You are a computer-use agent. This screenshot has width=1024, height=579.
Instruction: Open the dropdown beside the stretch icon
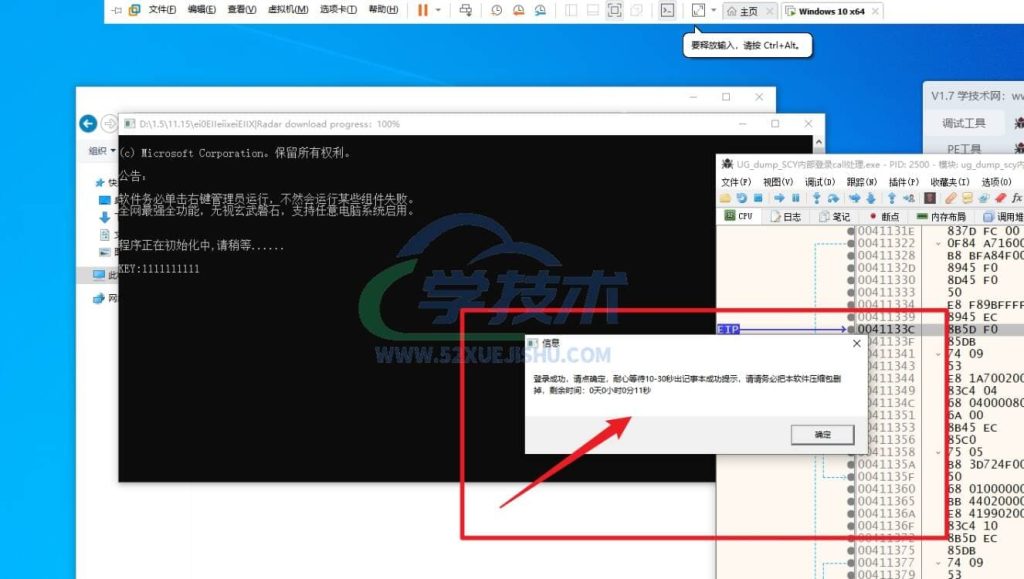(x=713, y=10)
